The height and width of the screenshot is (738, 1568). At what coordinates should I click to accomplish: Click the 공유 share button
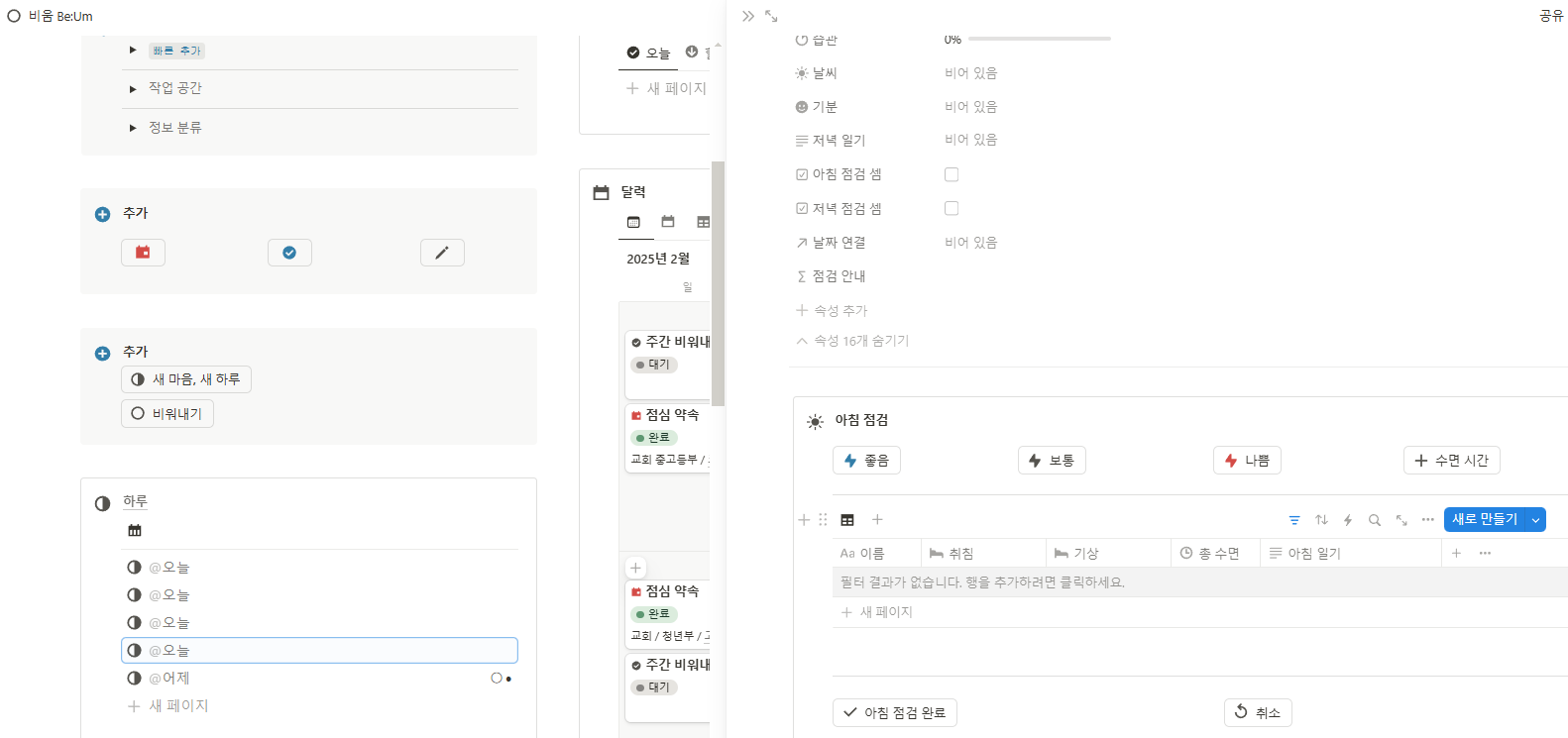tap(1551, 16)
